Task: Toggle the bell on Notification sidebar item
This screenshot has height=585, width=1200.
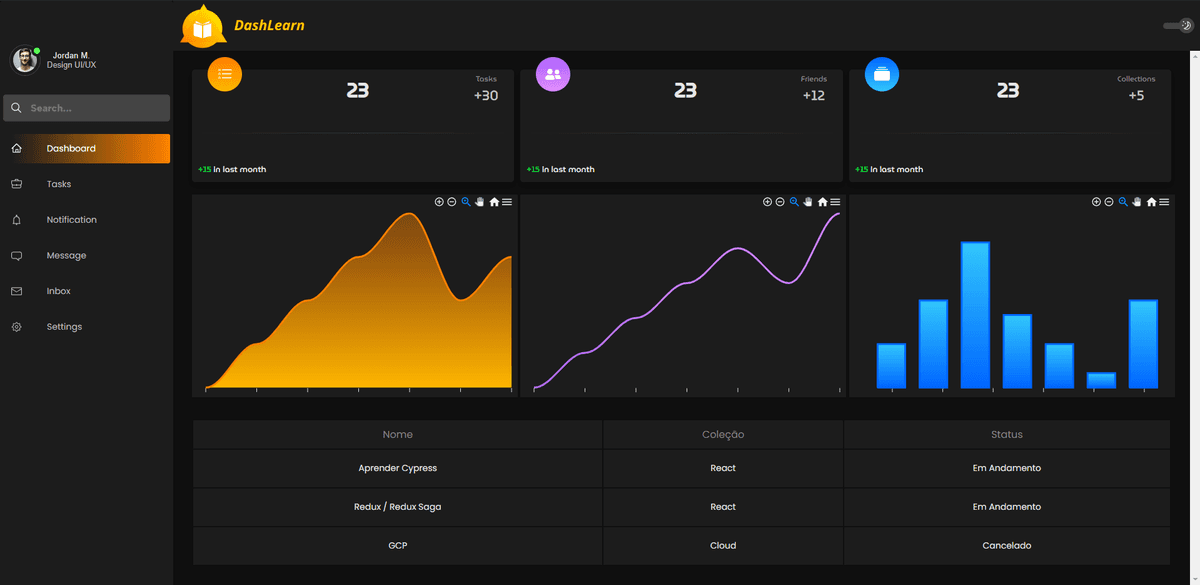Action: click(15, 219)
